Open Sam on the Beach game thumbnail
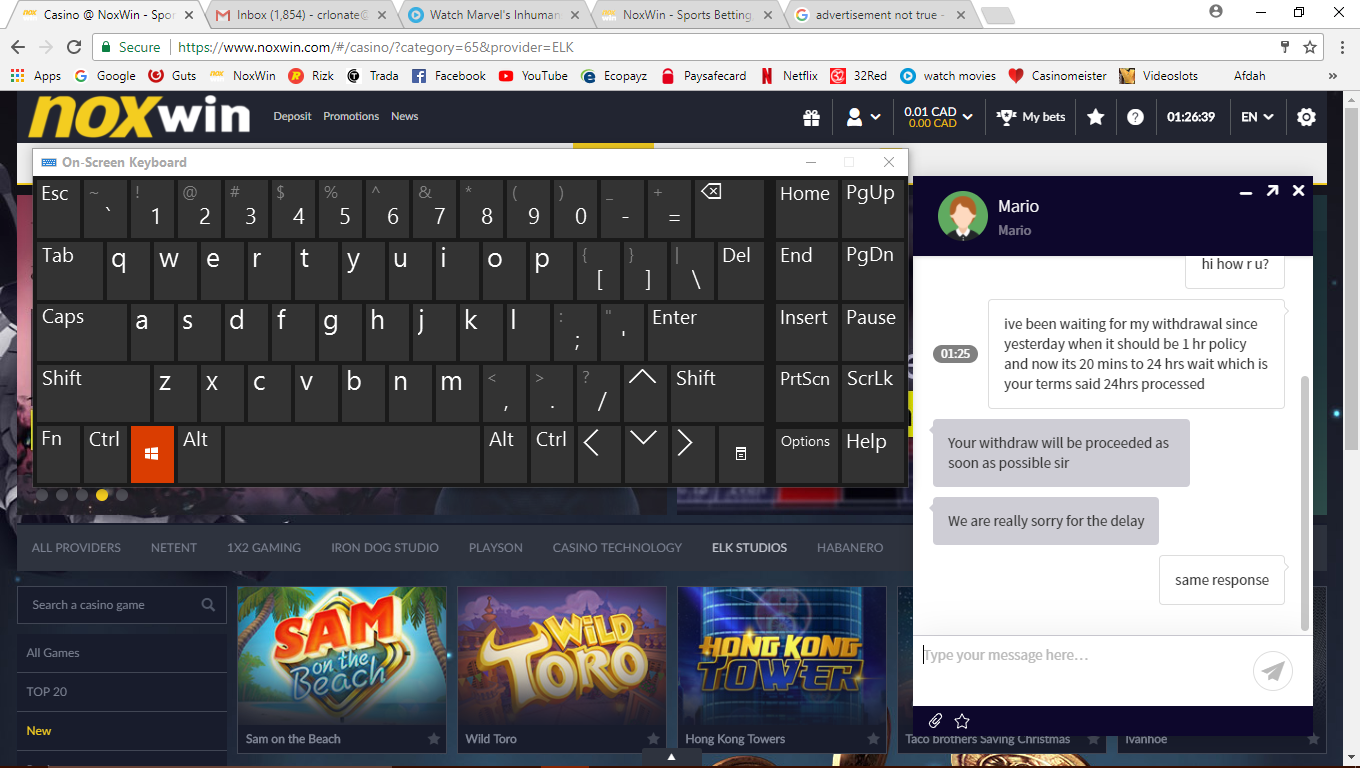This screenshot has height=768, width=1360. tap(342, 656)
